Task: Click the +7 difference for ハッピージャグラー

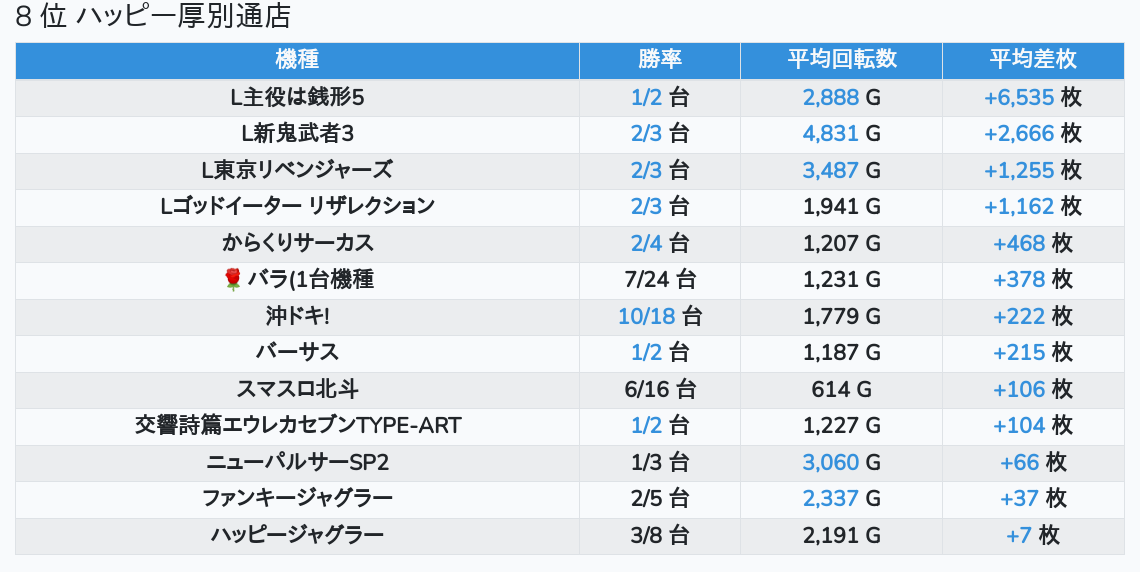Action: 1018,535
